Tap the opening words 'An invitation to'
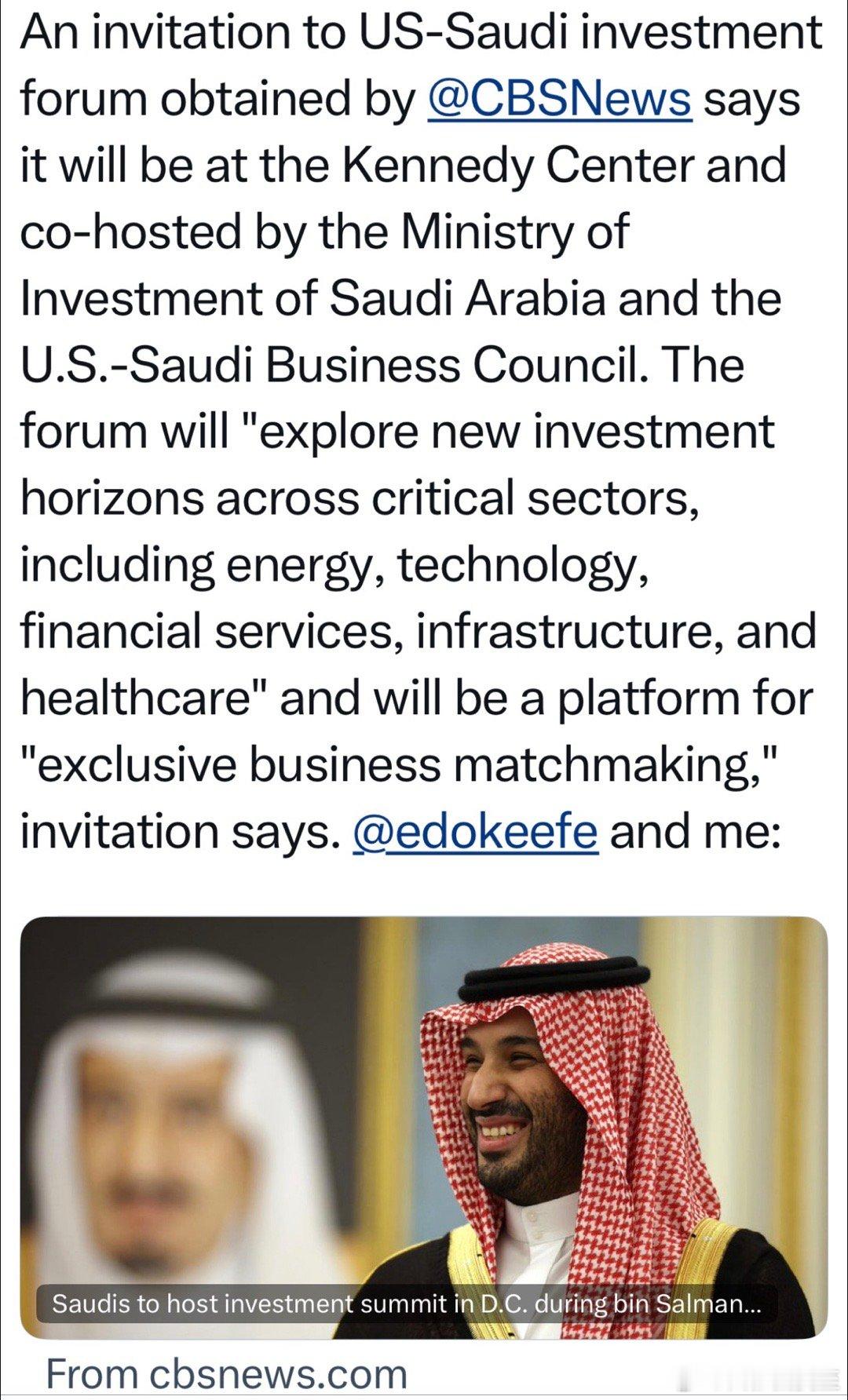This screenshot has width=848, height=1400. pyautogui.click(x=183, y=32)
